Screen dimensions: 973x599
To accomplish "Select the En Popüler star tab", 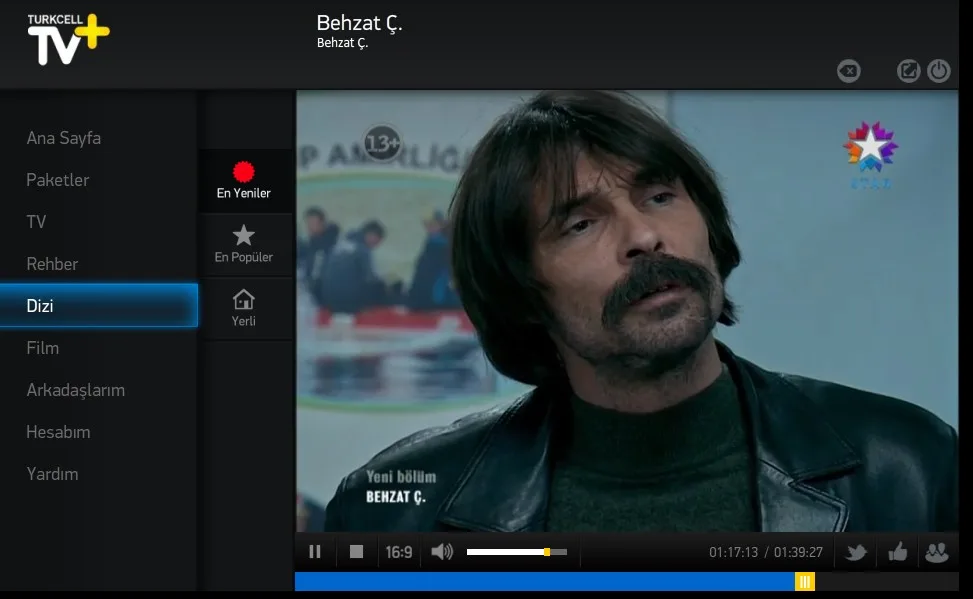I will (x=244, y=245).
